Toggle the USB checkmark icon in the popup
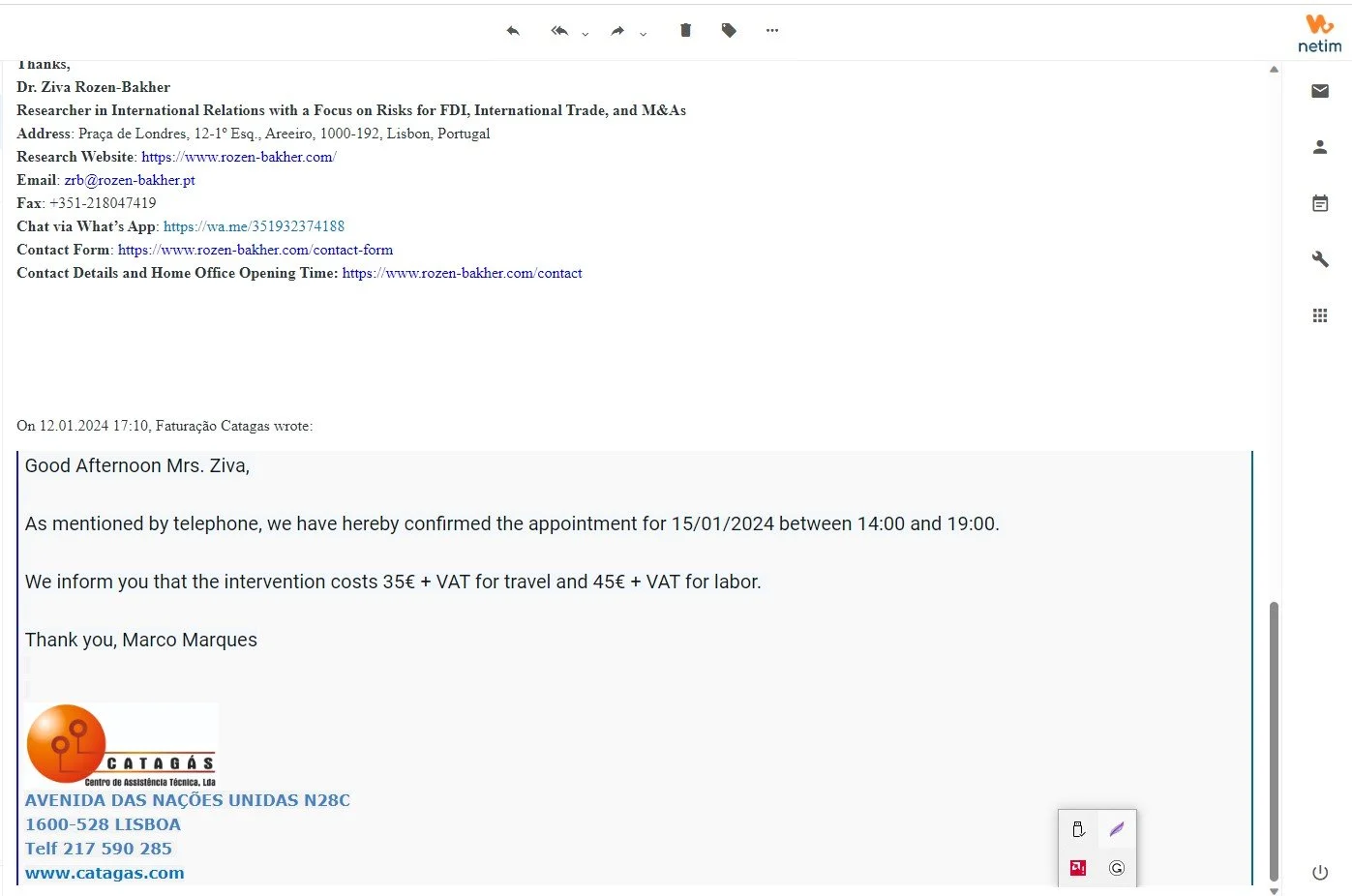1352x896 pixels. [1078, 829]
